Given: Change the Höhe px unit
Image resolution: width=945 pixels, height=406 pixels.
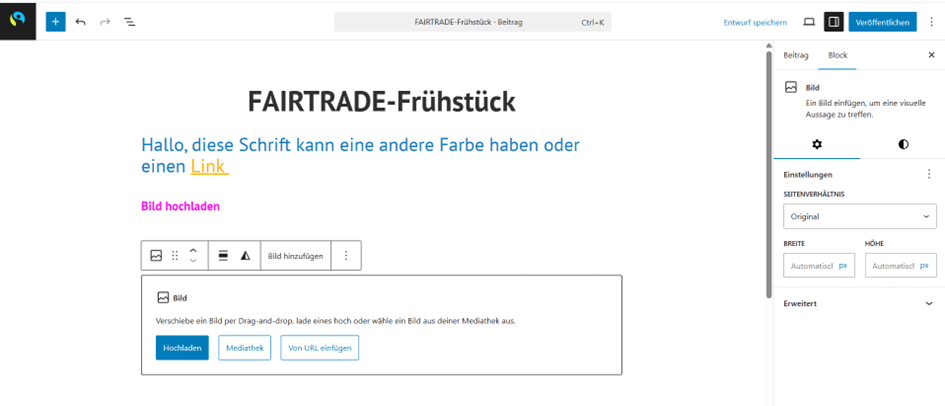Looking at the screenshot, I should 925,265.
